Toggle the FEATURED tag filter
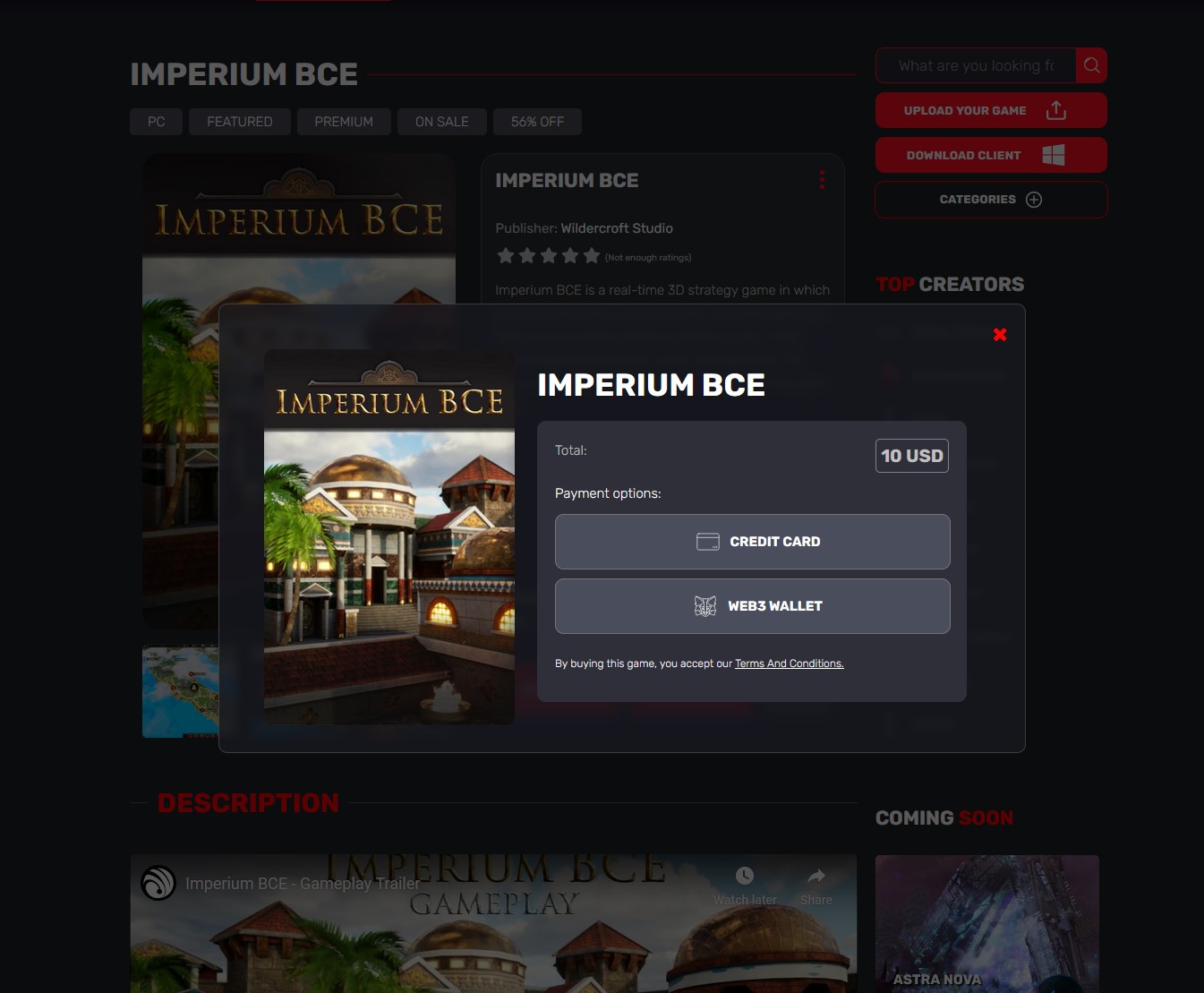Viewport: 1204px width, 993px height. click(x=239, y=121)
